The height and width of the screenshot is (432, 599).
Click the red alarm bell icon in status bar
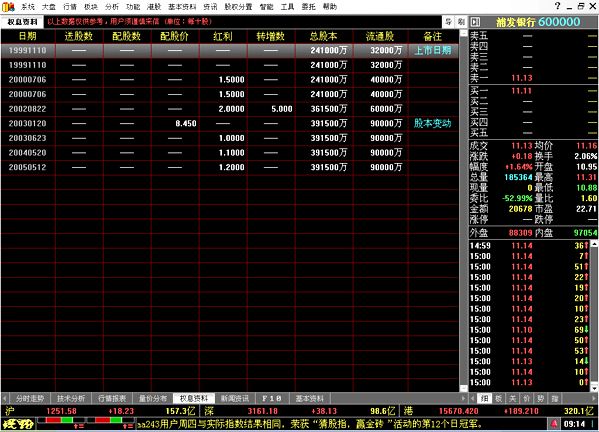coord(554,424)
